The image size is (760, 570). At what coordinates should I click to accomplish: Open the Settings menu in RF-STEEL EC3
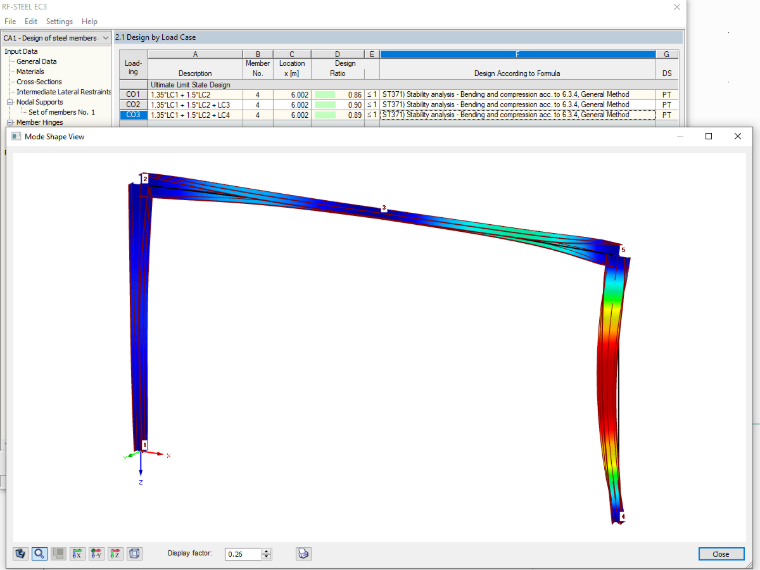point(59,21)
